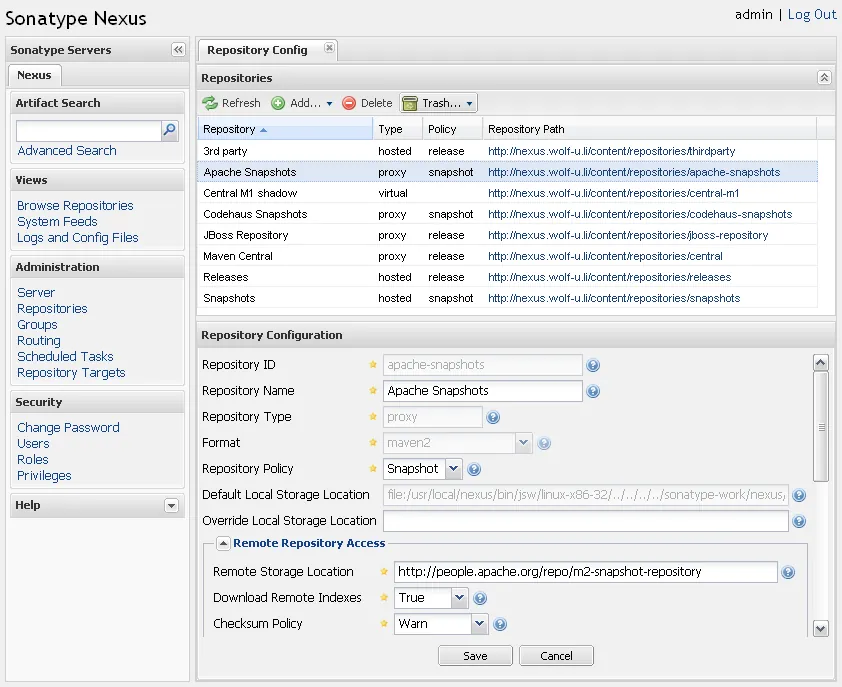Open the Add repository dropdown arrow
842x687 pixels.
[x=329, y=103]
